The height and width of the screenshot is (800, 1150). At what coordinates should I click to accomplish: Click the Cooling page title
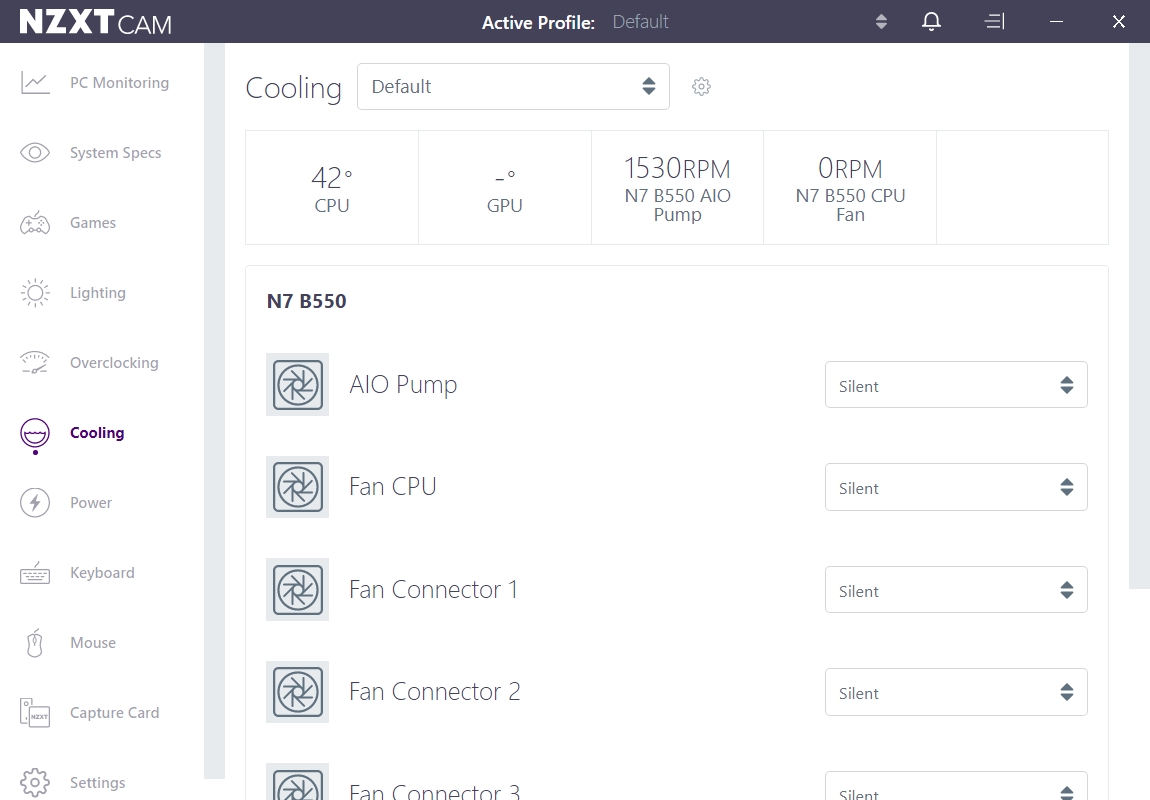coord(293,88)
